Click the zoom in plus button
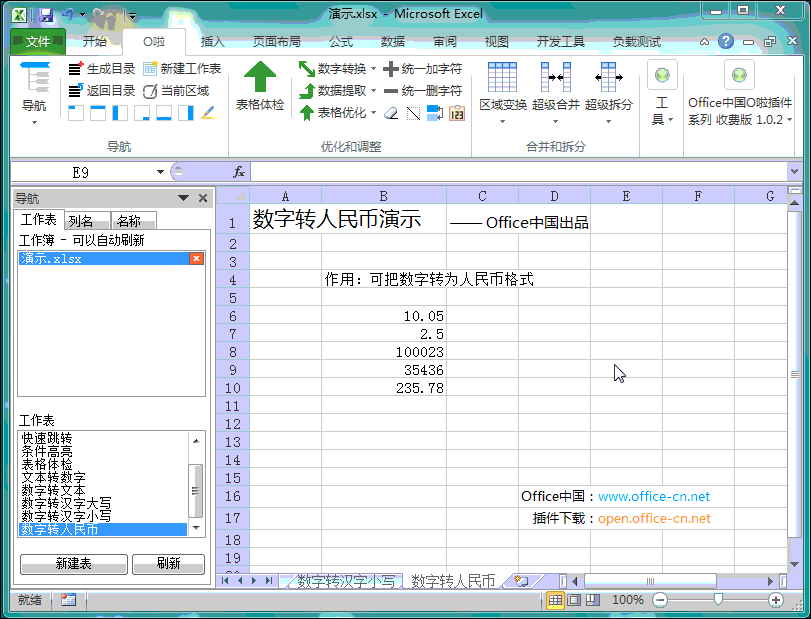The width and height of the screenshot is (811, 619). pyautogui.click(x=775, y=600)
